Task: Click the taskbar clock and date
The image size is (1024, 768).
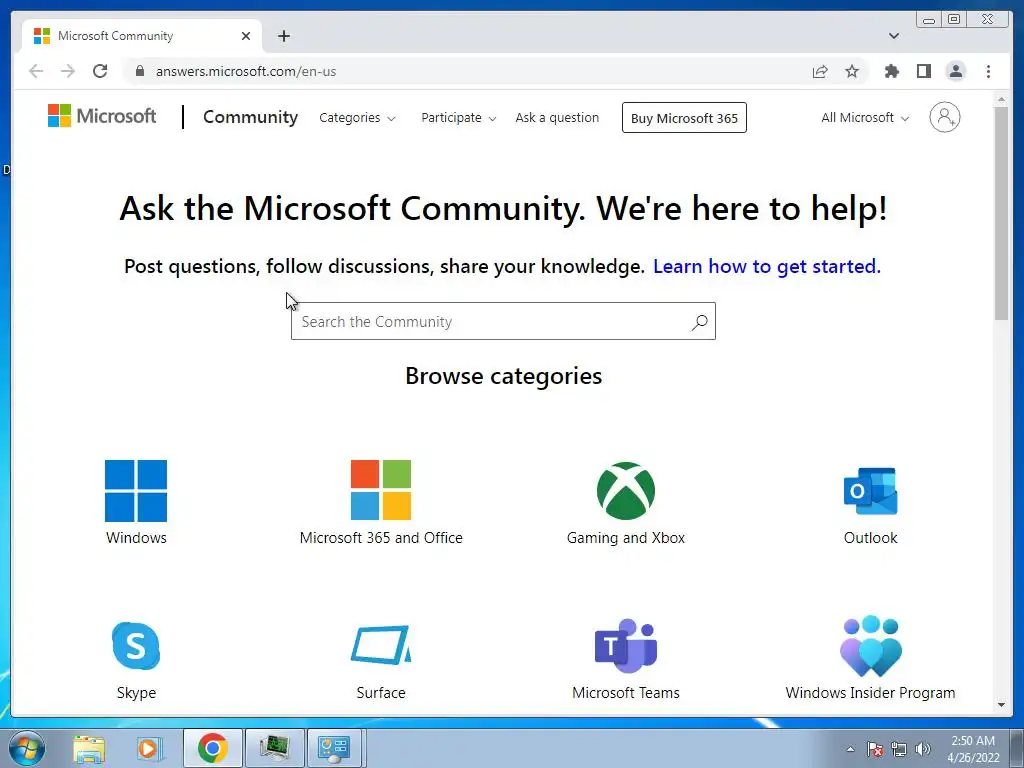Action: coord(973,749)
